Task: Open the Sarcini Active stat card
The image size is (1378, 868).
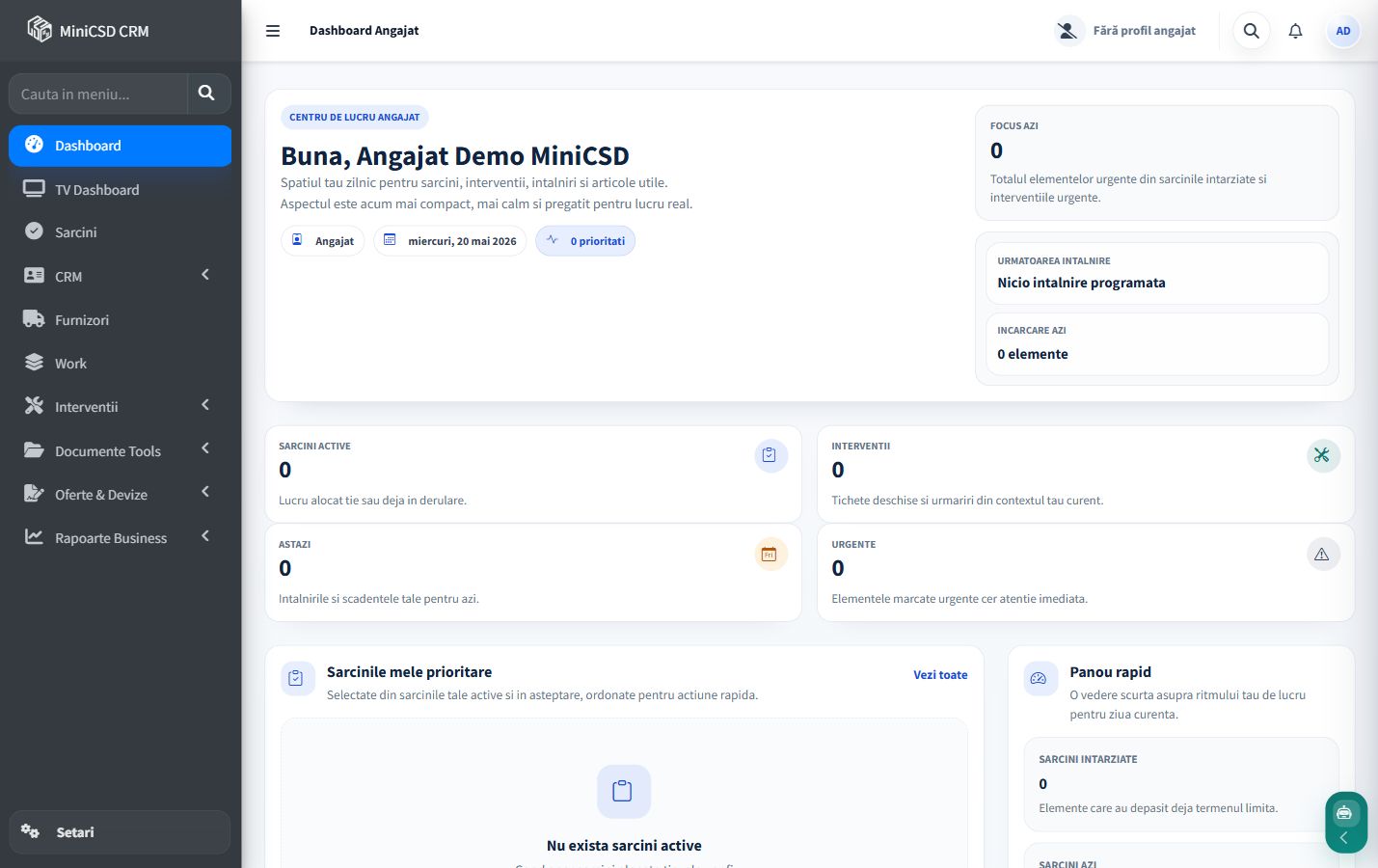Action: (x=533, y=474)
